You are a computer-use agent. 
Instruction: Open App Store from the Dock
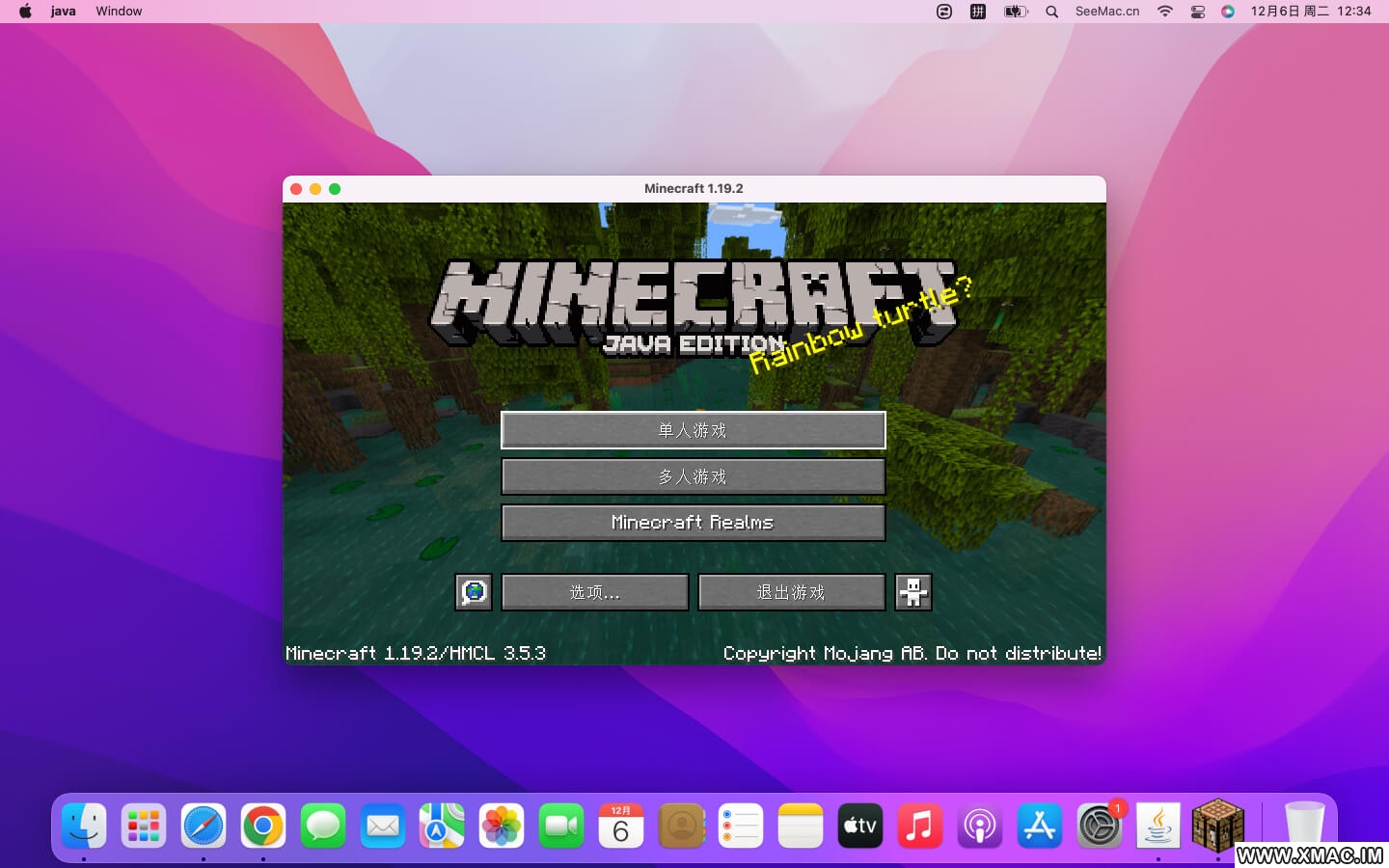point(1040,827)
